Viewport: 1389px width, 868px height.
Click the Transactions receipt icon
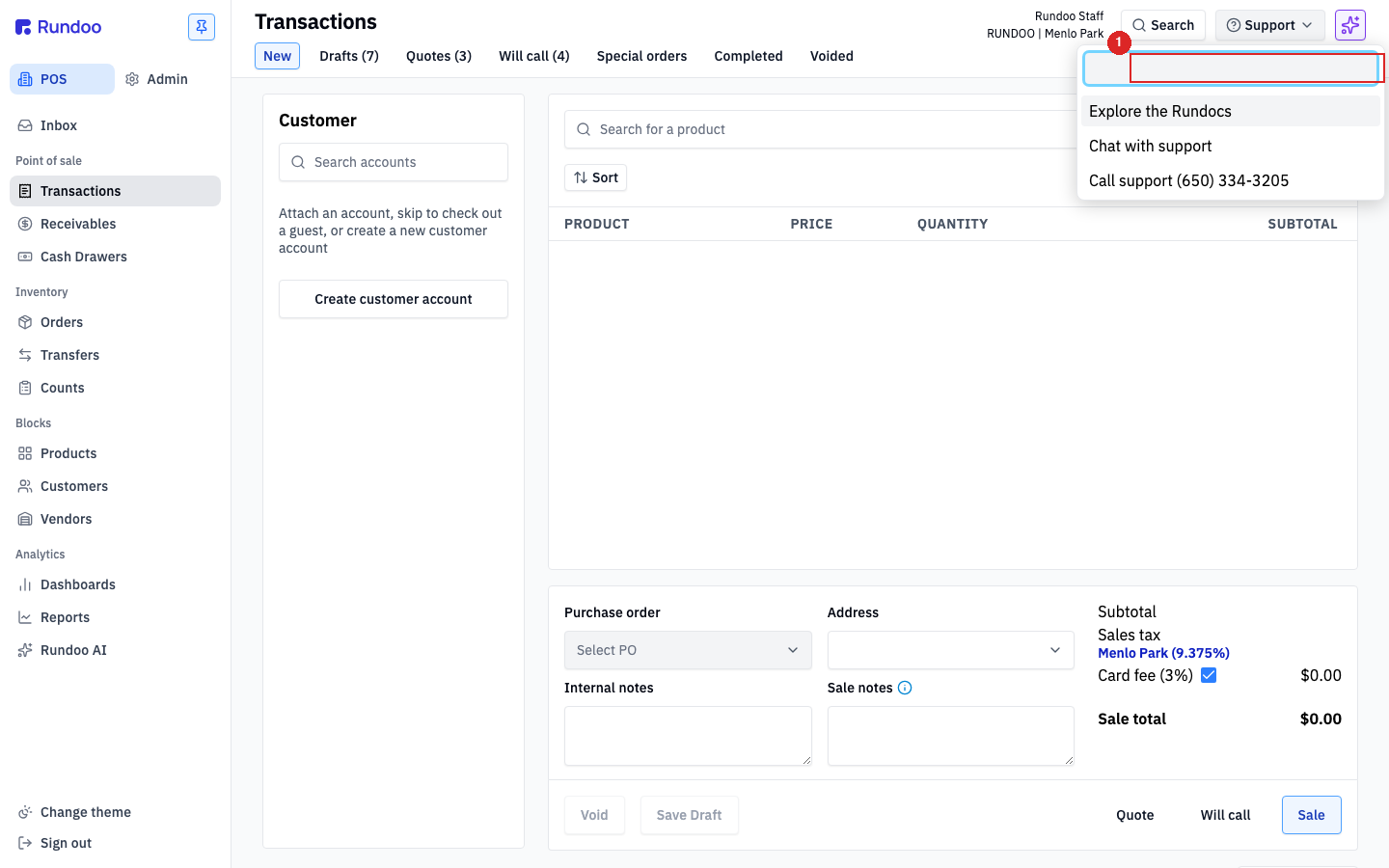(x=25, y=191)
